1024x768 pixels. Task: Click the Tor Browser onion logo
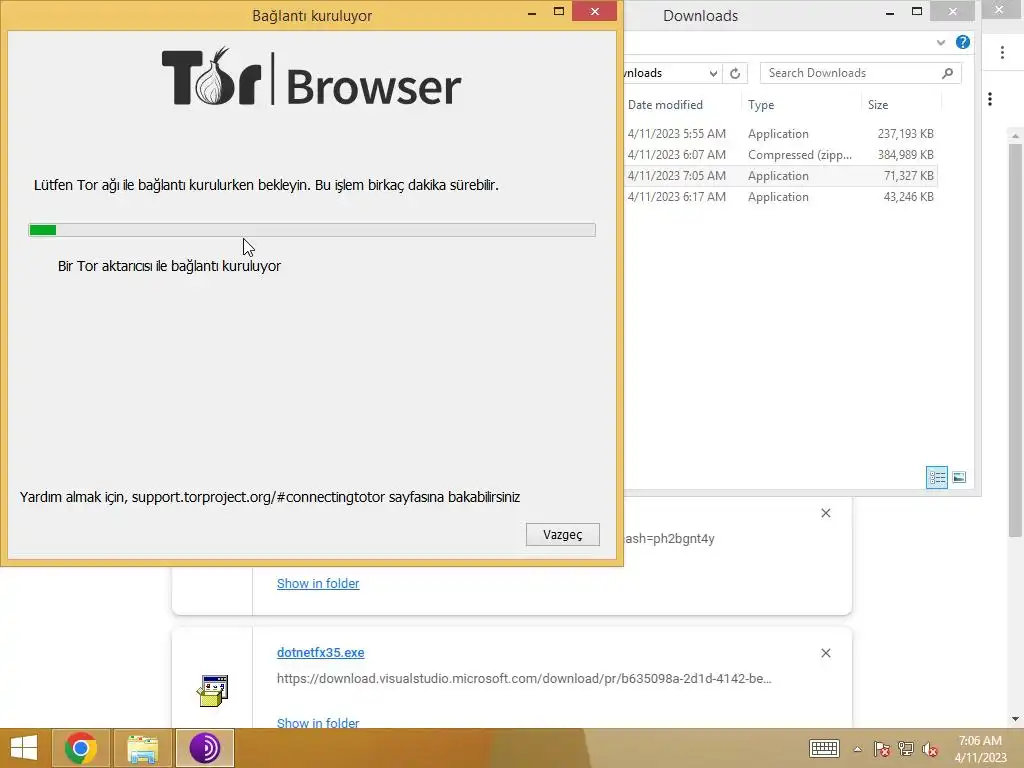[212, 77]
